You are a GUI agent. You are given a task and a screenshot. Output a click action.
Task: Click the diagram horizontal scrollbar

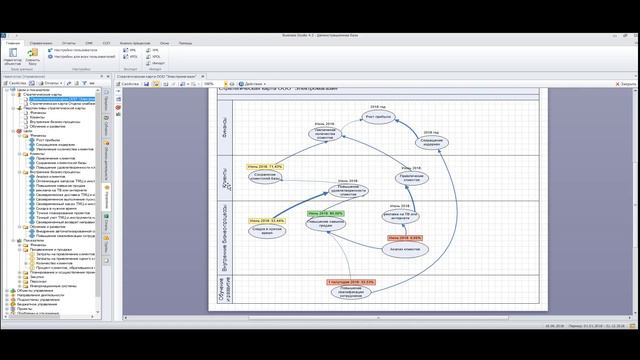pos(378,317)
